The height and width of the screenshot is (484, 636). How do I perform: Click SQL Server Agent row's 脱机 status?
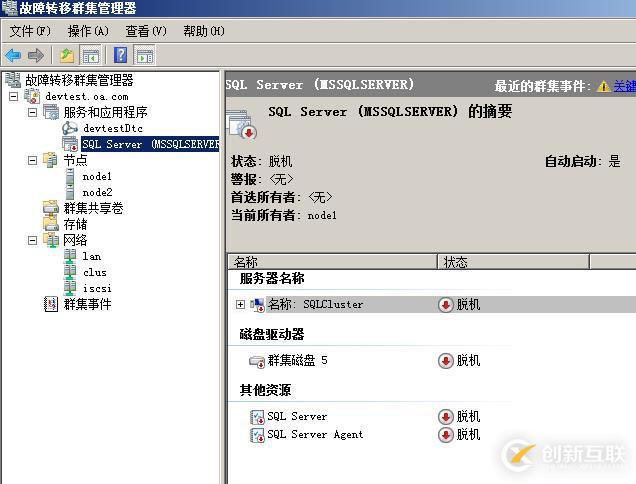[x=468, y=435]
